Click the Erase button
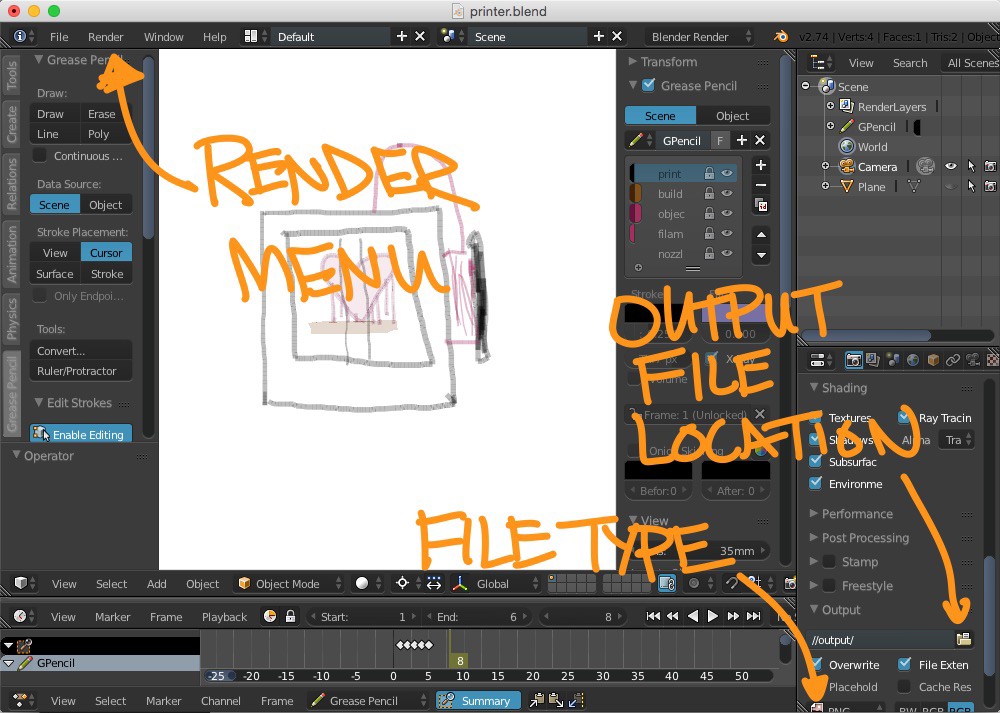The image size is (1000, 713). (x=106, y=114)
